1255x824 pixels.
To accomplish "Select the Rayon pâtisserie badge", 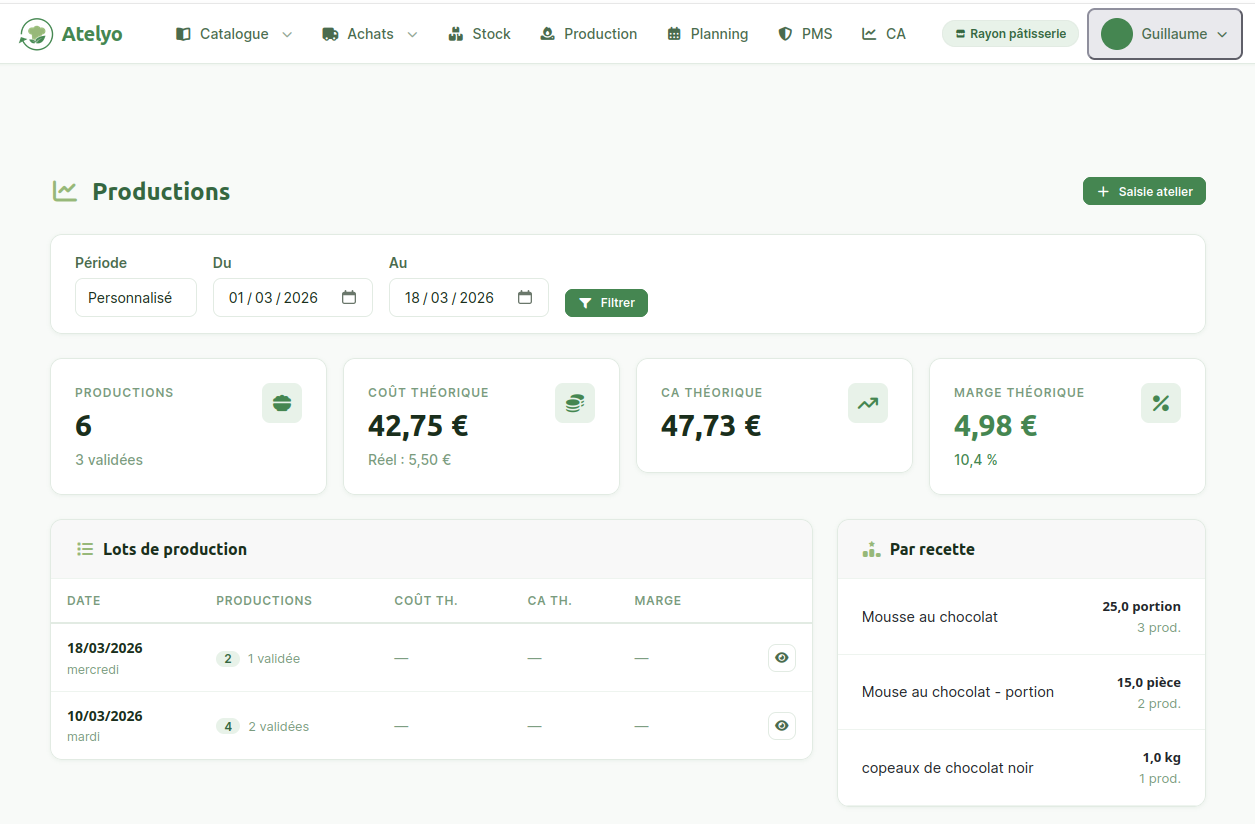I will point(1010,34).
